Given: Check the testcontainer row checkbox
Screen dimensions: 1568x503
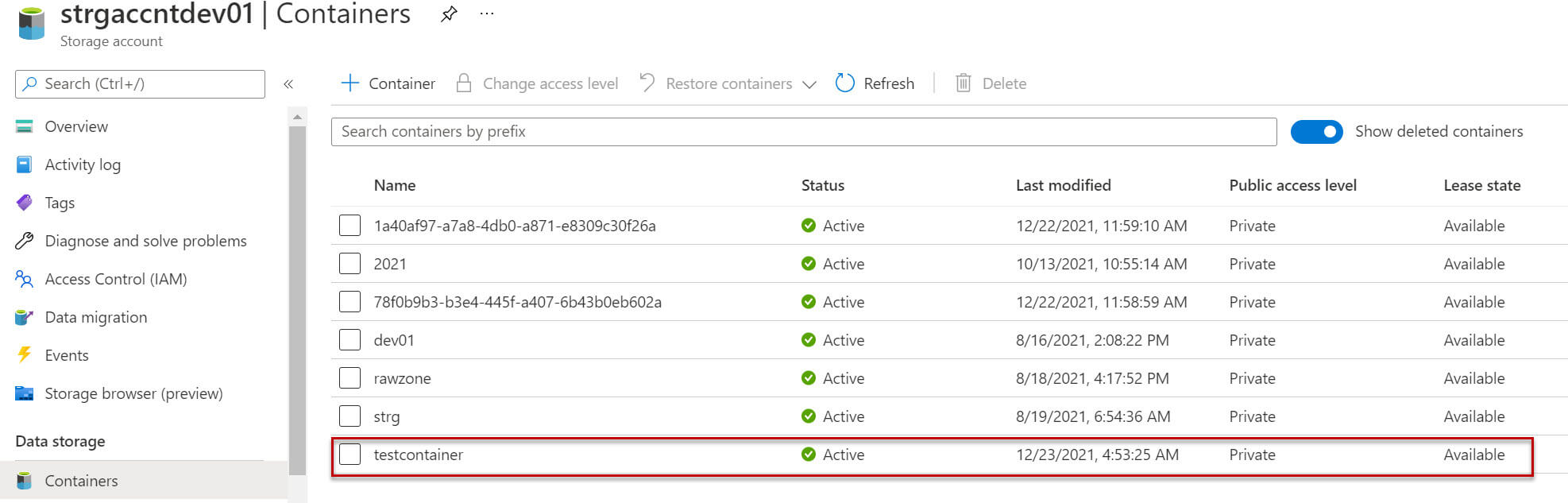Looking at the screenshot, I should click(x=350, y=455).
